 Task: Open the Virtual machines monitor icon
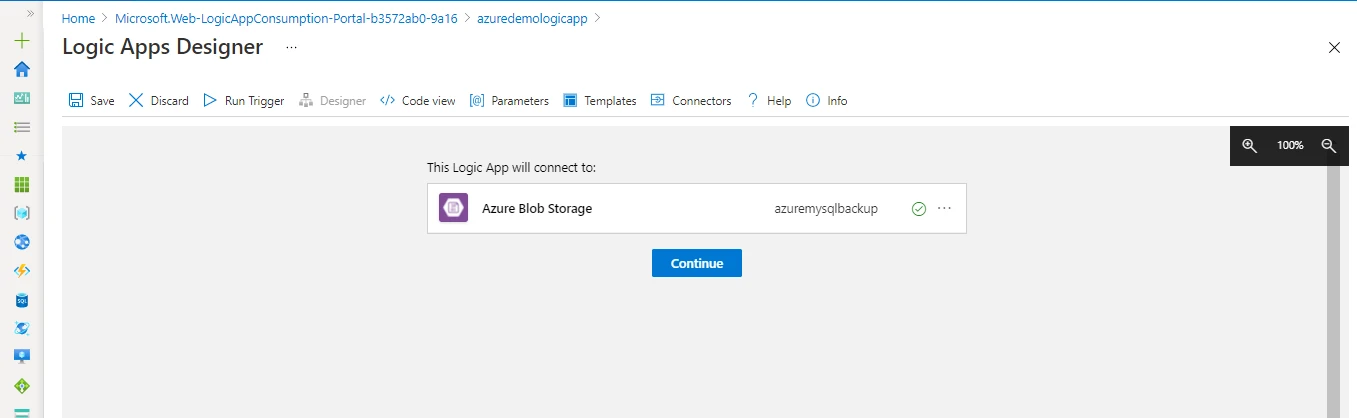tap(21, 357)
